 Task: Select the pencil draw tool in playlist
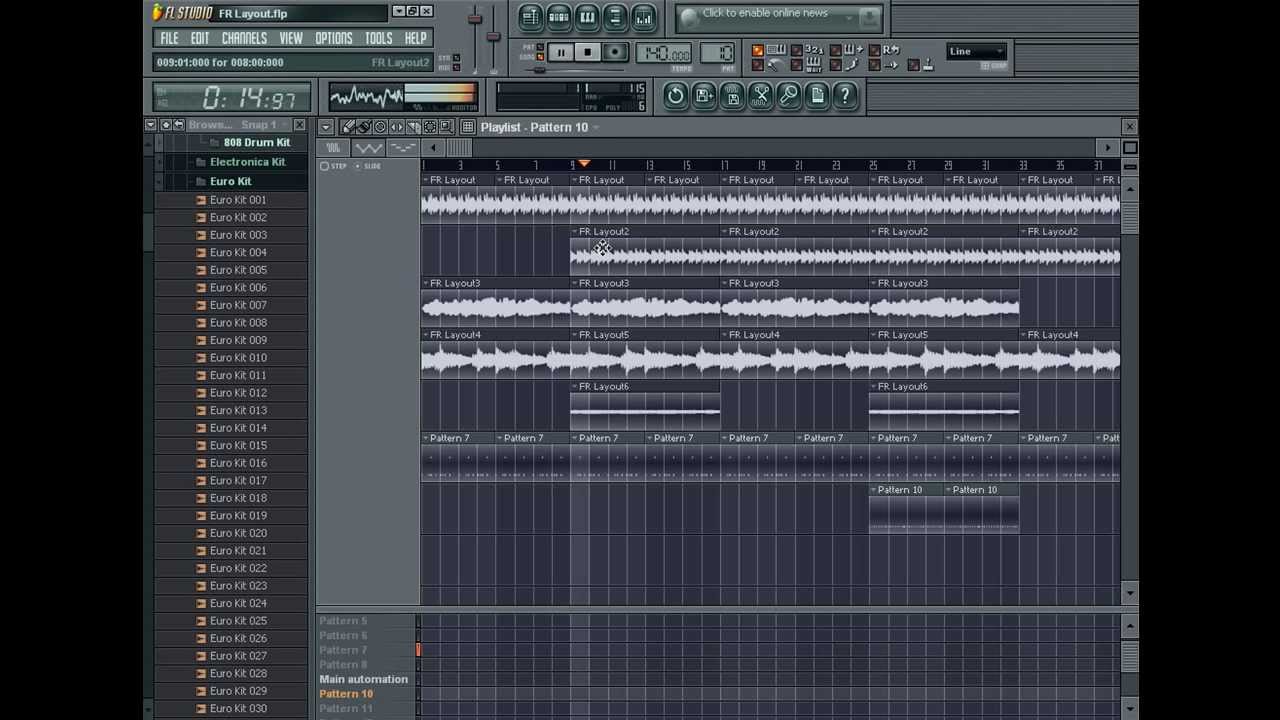coord(348,127)
